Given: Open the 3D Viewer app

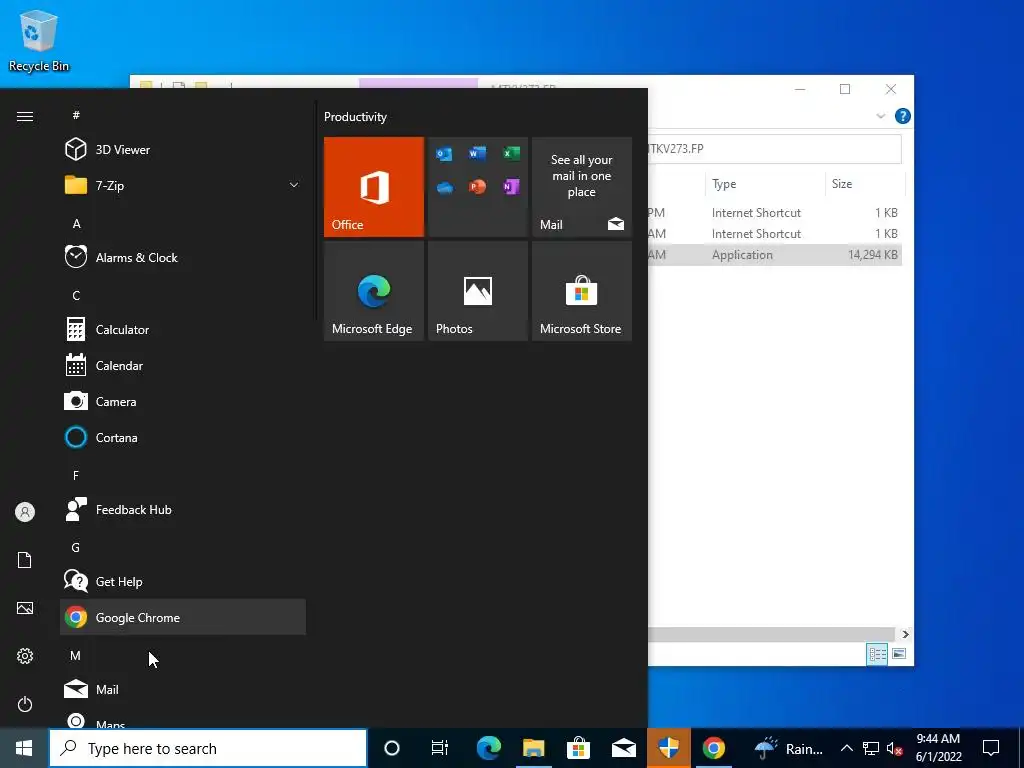Looking at the screenshot, I should point(183,150).
